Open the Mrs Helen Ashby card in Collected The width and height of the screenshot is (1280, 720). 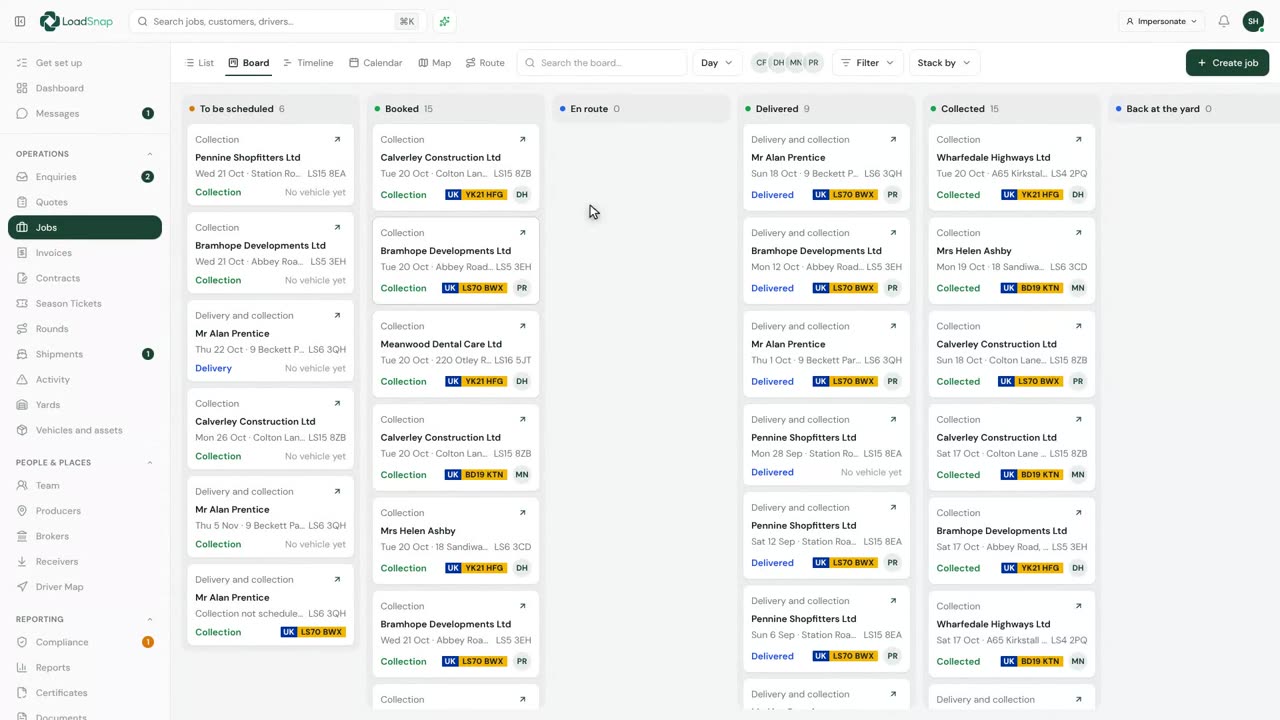pos(1012,260)
